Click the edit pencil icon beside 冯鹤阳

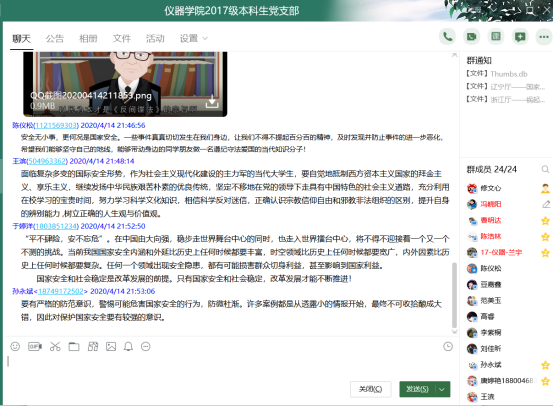click(546, 204)
